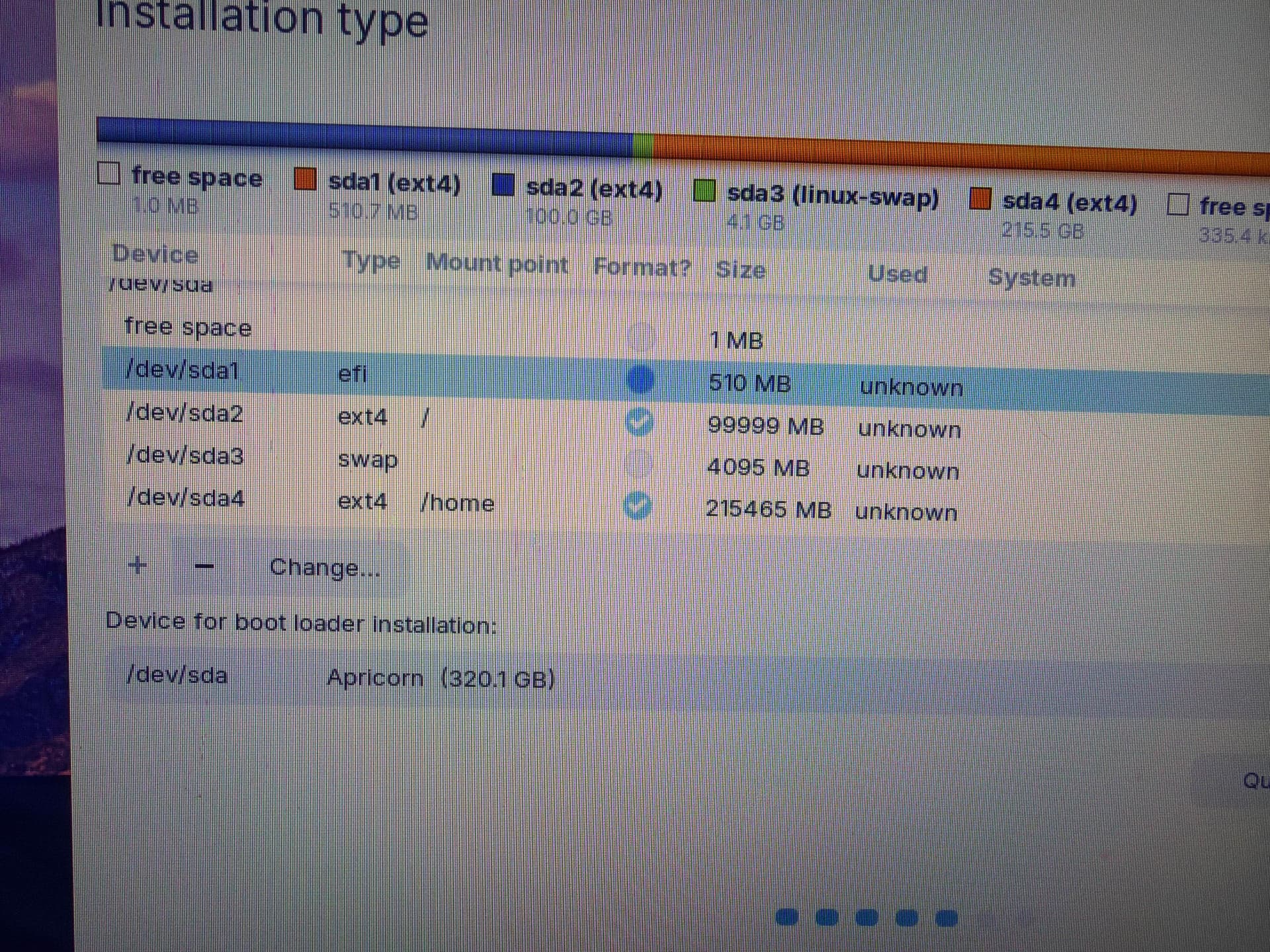1270x952 pixels.
Task: Toggle format checkbox for /dev/sda1 efi
Action: 640,379
